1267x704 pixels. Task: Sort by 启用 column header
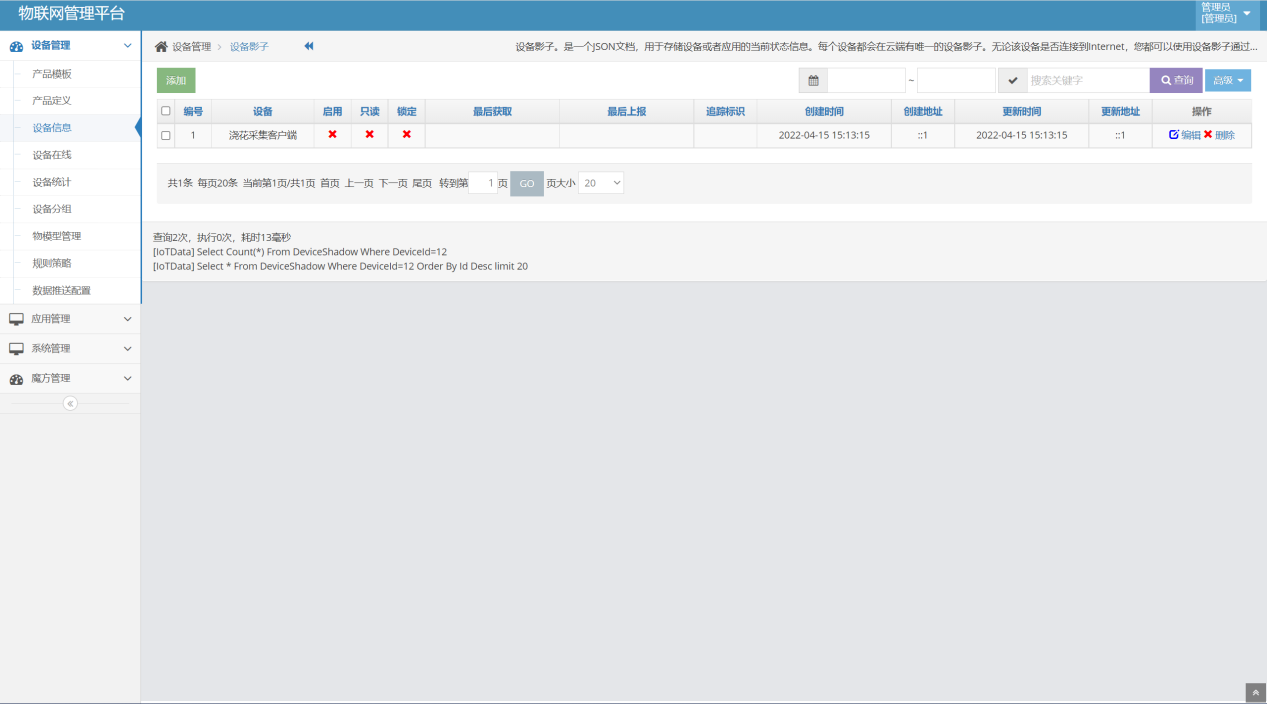pos(333,111)
